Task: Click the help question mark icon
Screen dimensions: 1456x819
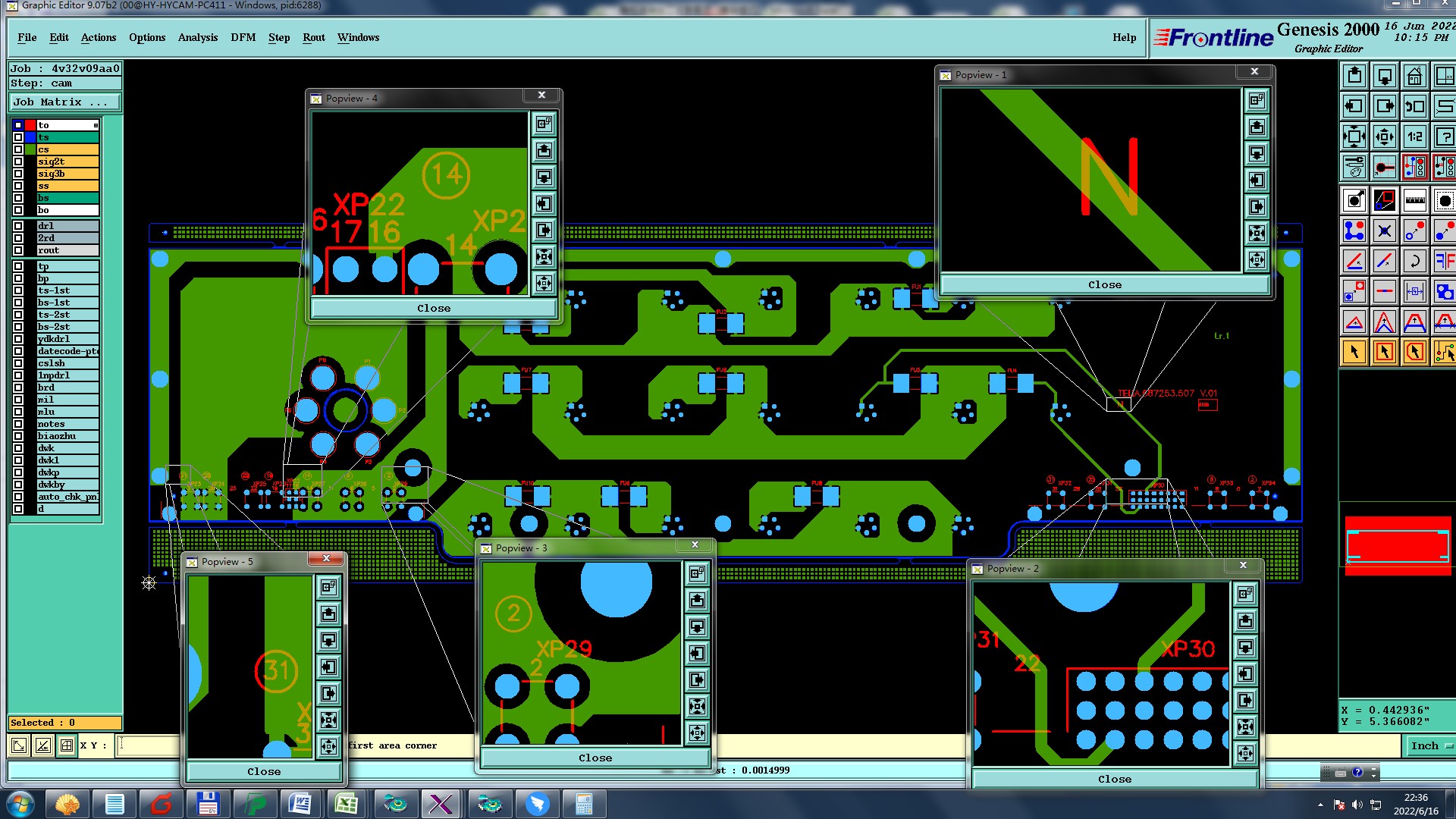Action: 1445,136
